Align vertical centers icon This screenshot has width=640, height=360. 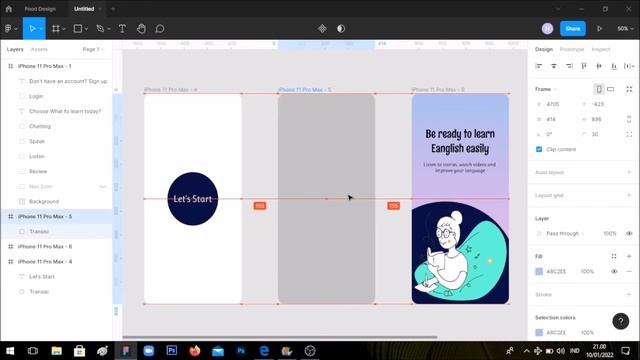click(599, 66)
